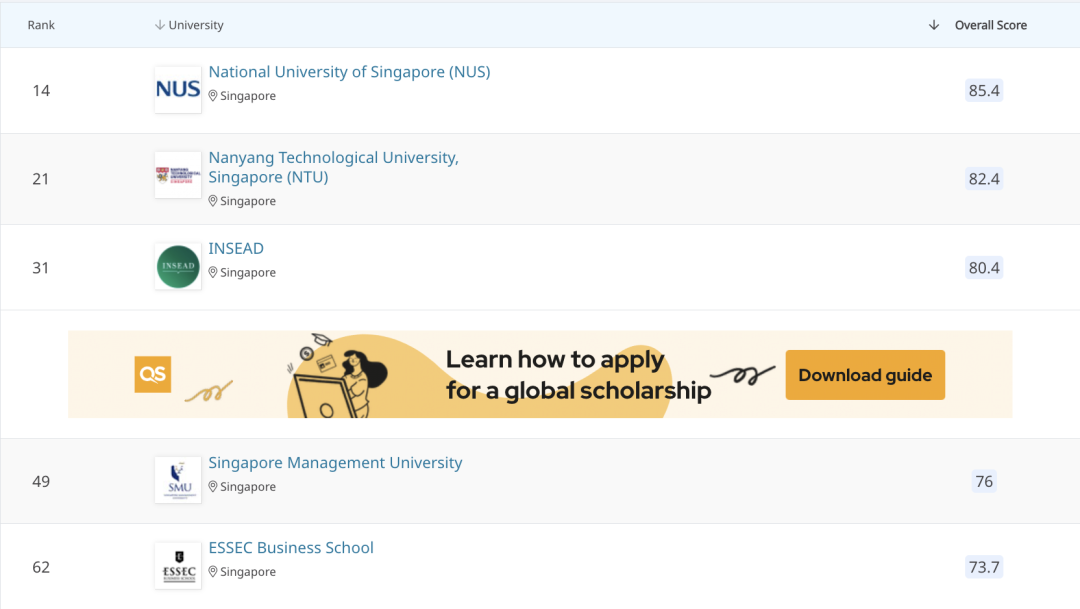The height and width of the screenshot is (609, 1080).
Task: Click the Rank column header
Action: [41, 25]
